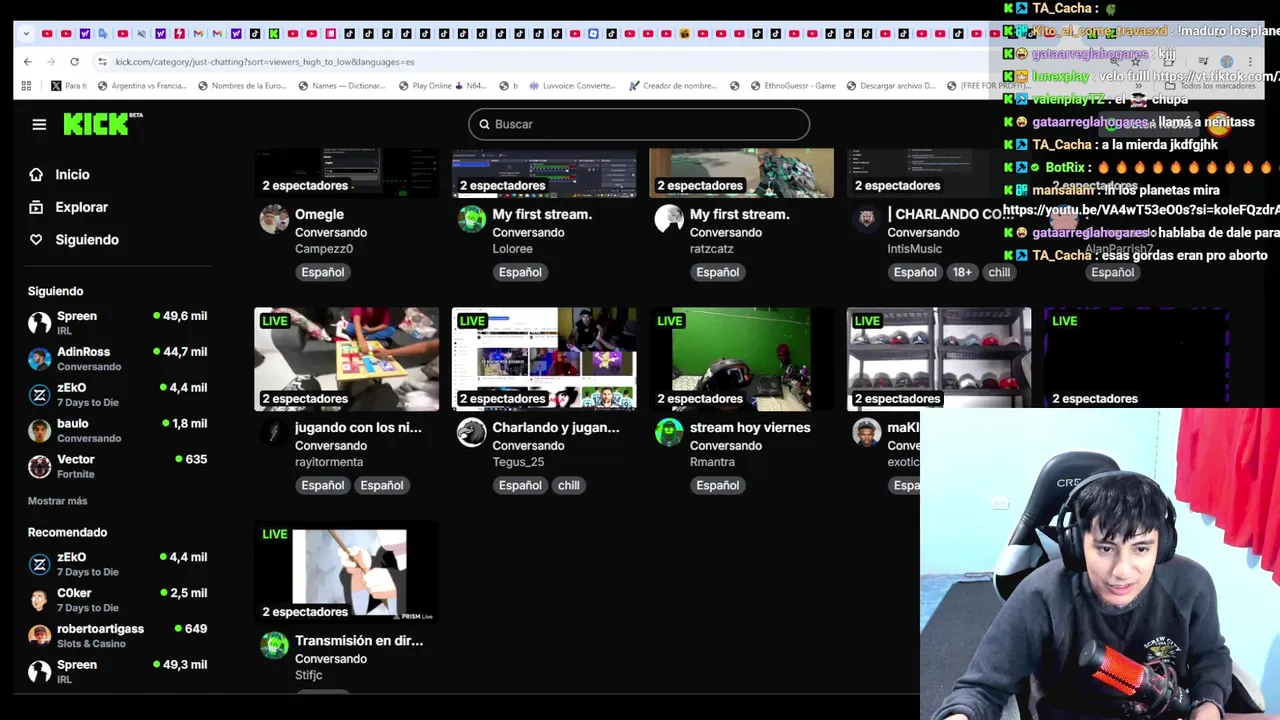Open the "Creador de nombre..." bookmark

[672, 85]
